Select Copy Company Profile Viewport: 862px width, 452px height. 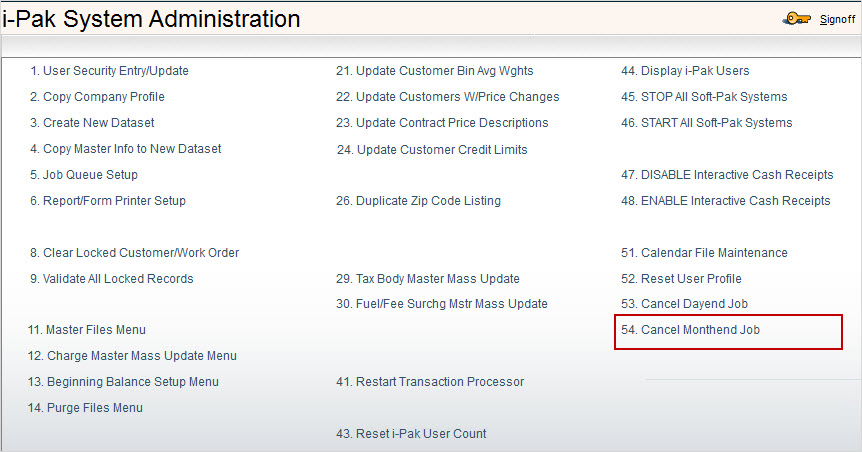click(97, 97)
